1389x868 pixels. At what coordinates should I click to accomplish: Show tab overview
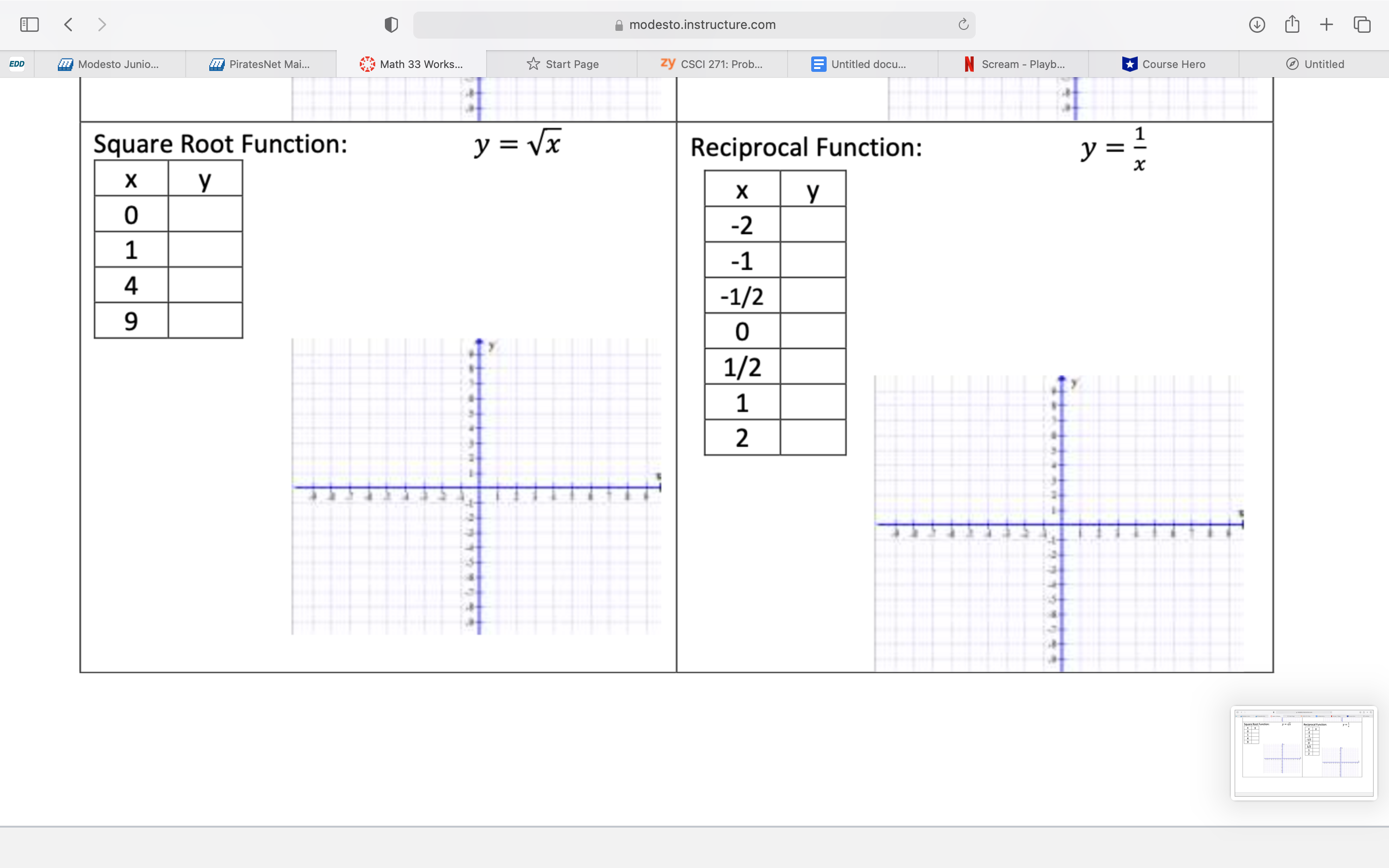click(x=1362, y=25)
